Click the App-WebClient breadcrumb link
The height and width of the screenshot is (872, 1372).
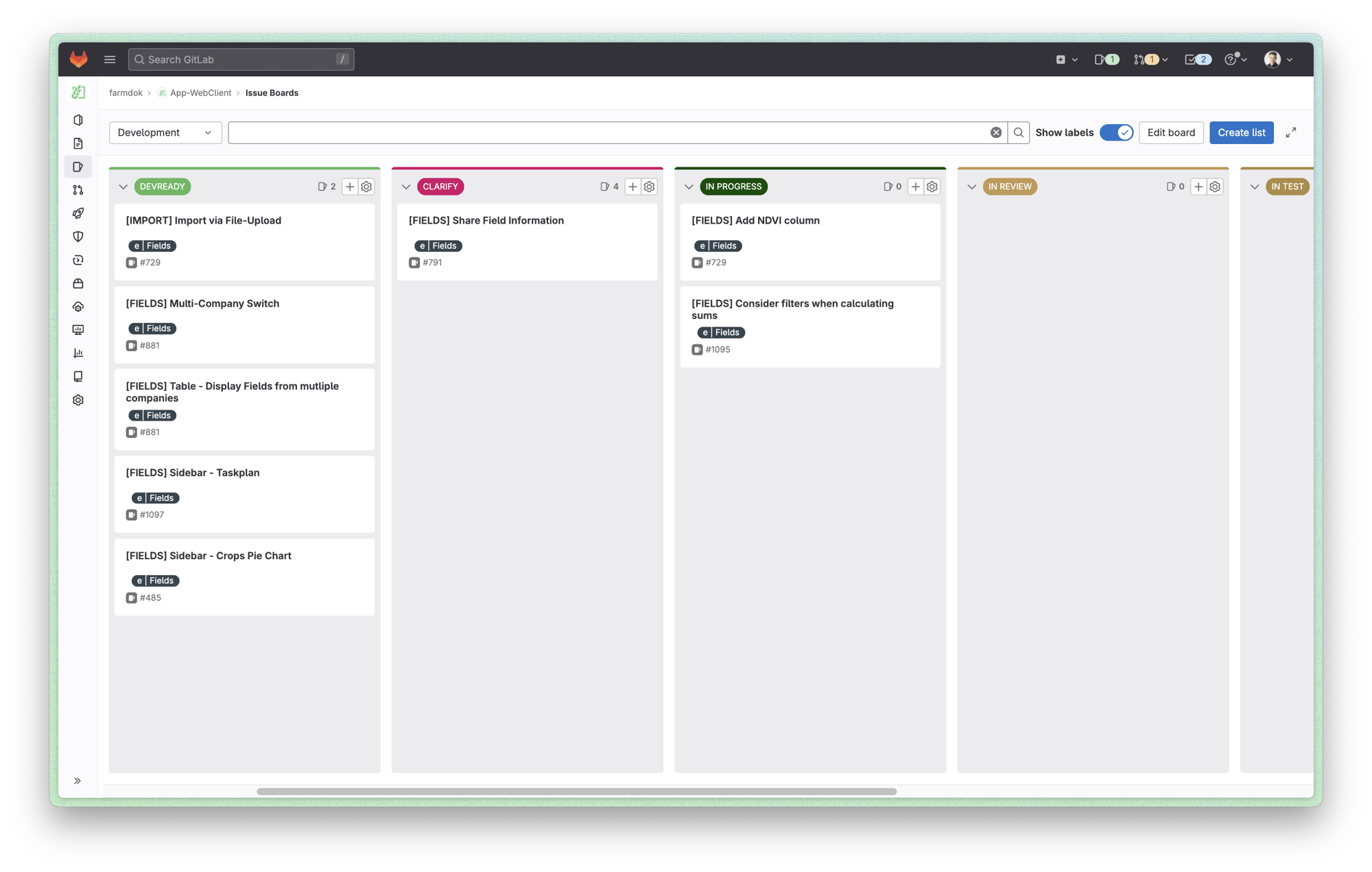[x=200, y=93]
